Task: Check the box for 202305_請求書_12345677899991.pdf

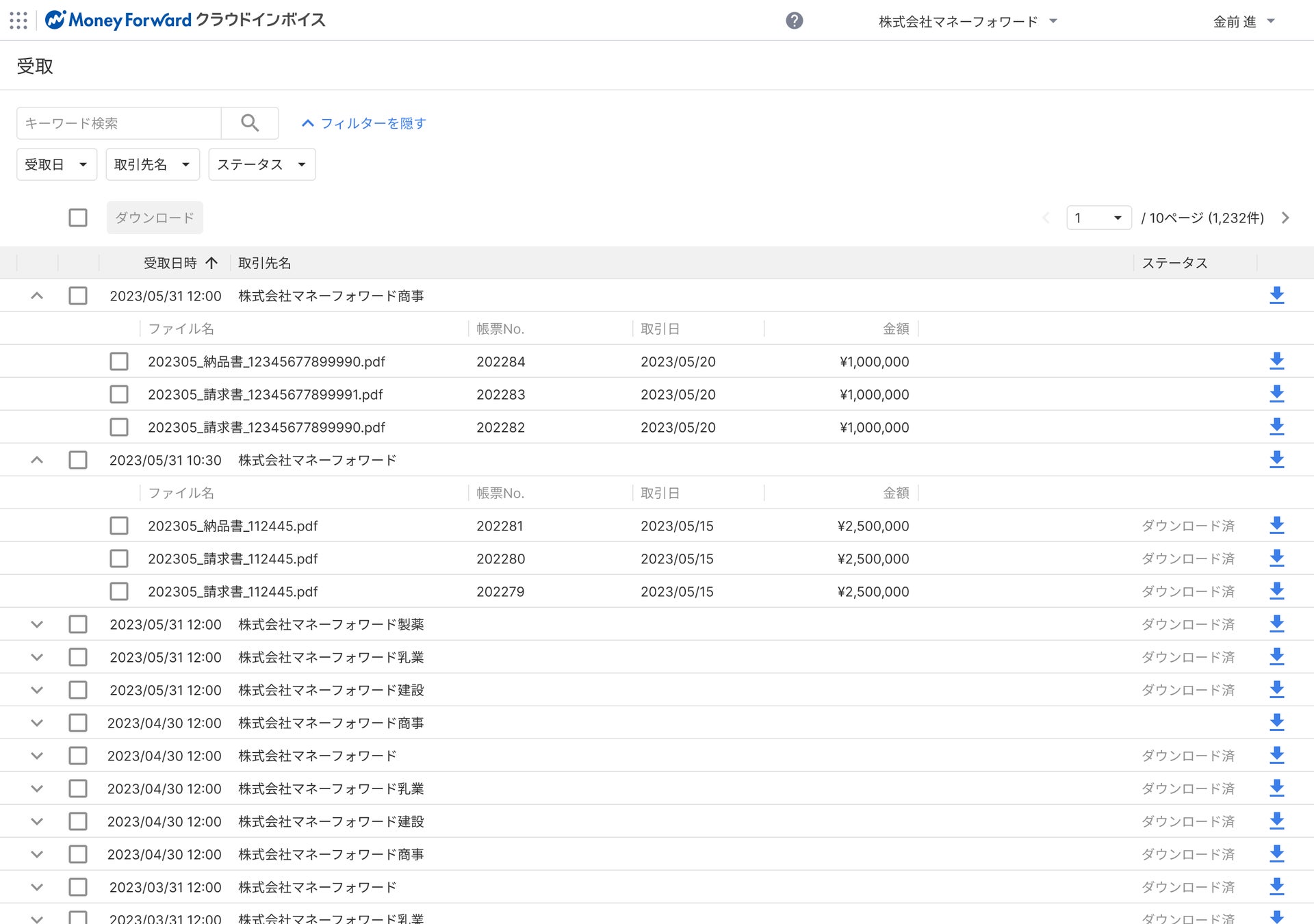Action: point(119,394)
